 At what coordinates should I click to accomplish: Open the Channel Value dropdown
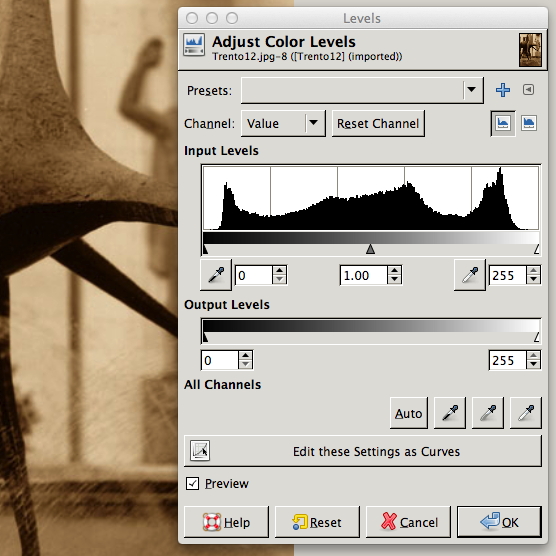point(283,123)
